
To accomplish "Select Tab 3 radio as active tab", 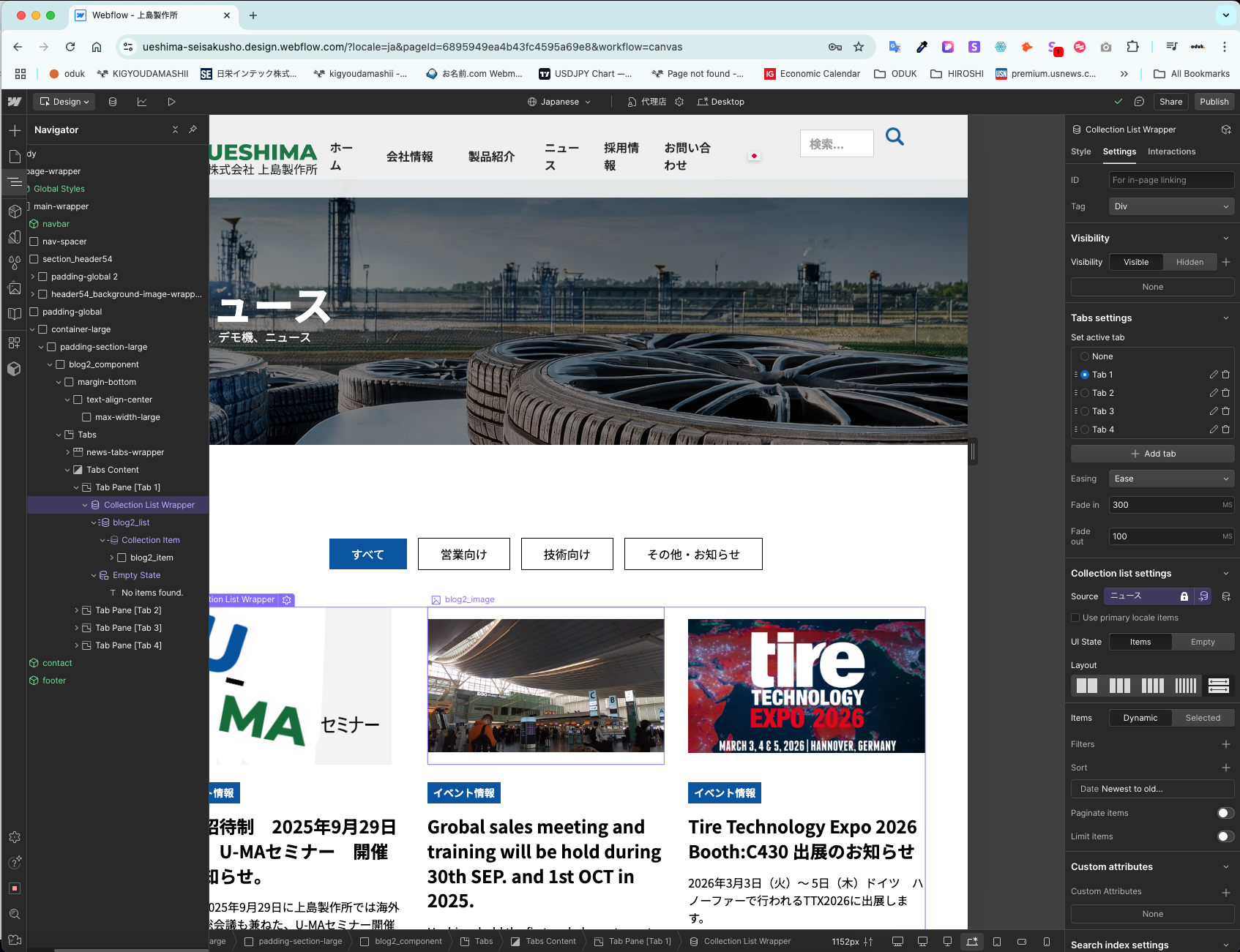I will tap(1085, 411).
